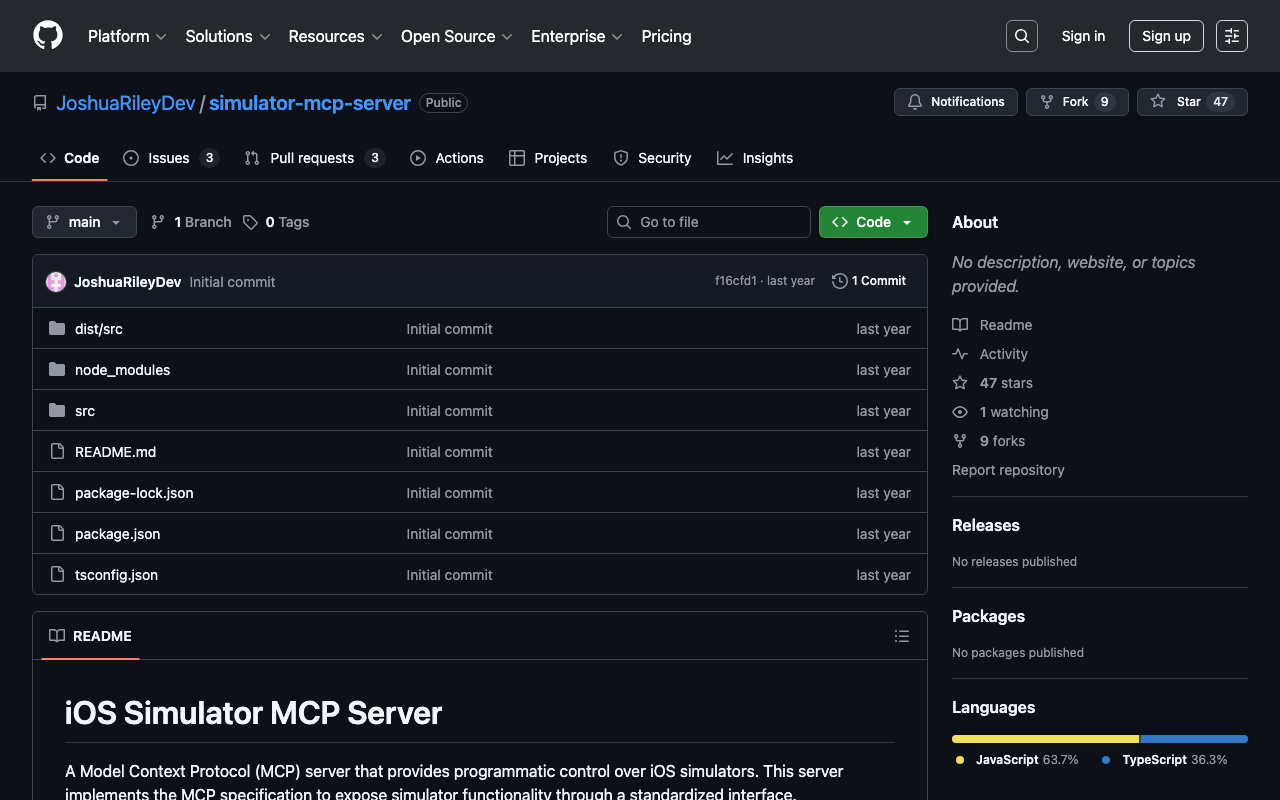Click the Notifications bell button
This screenshot has width=1280, height=800.
(x=955, y=102)
